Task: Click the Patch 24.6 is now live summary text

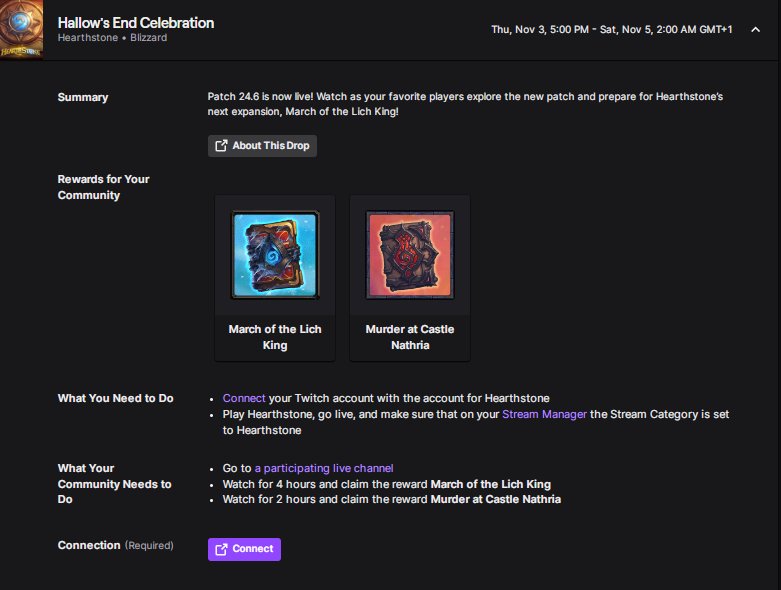Action: coord(465,104)
